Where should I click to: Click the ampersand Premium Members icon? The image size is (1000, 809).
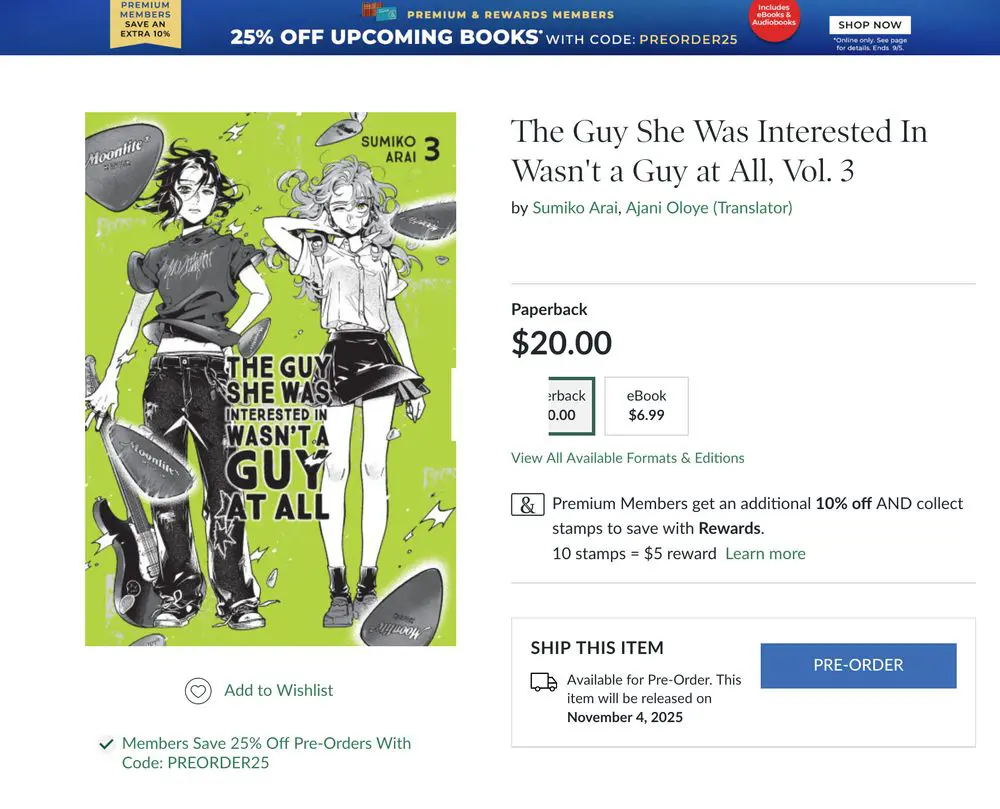(527, 504)
